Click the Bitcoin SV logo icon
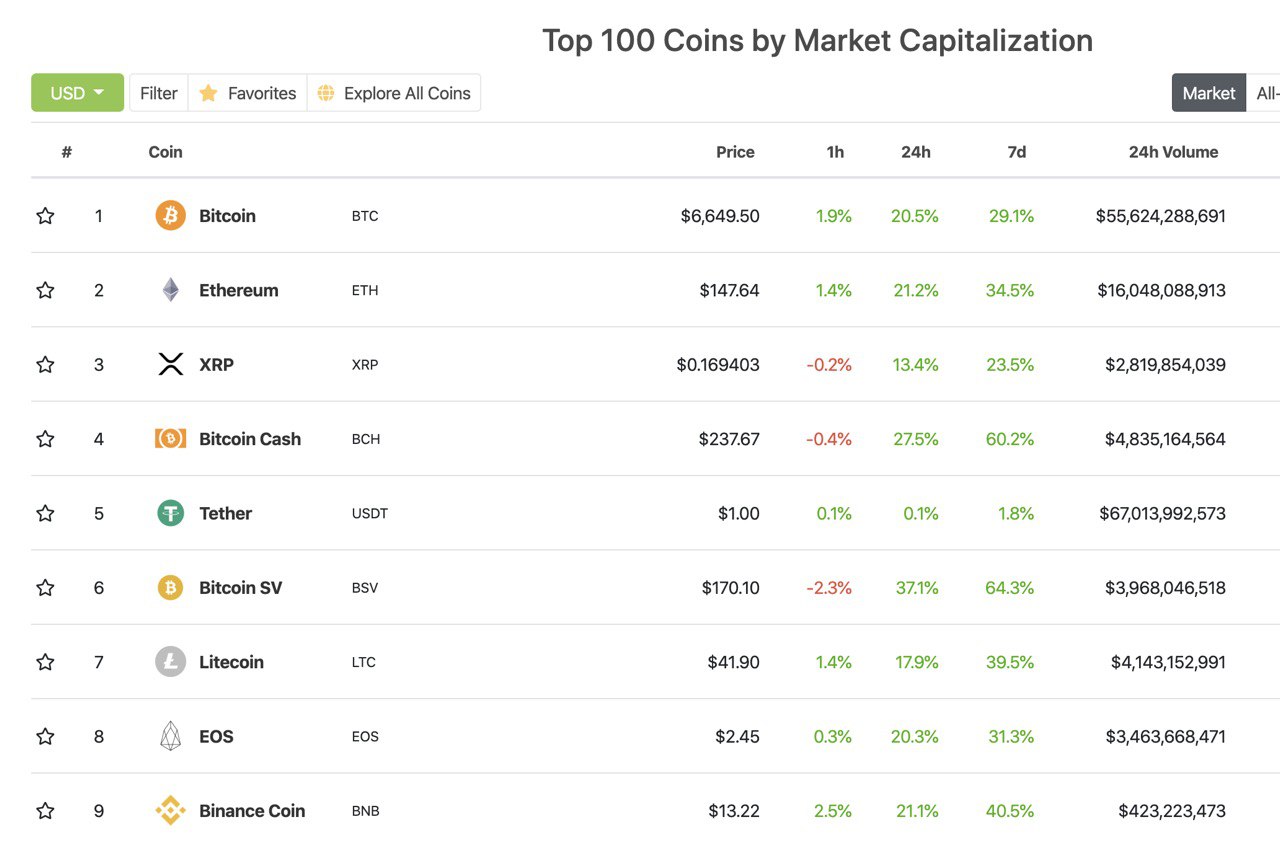The width and height of the screenshot is (1280, 842). pos(170,587)
